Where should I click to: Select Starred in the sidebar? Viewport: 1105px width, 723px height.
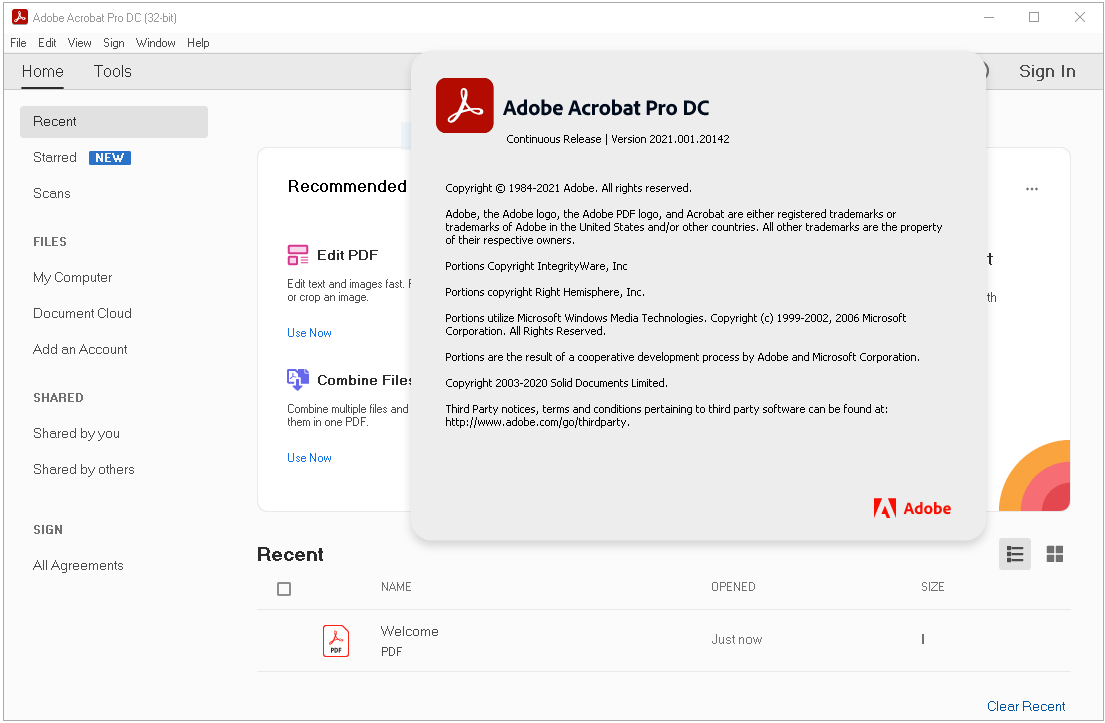pyautogui.click(x=55, y=157)
